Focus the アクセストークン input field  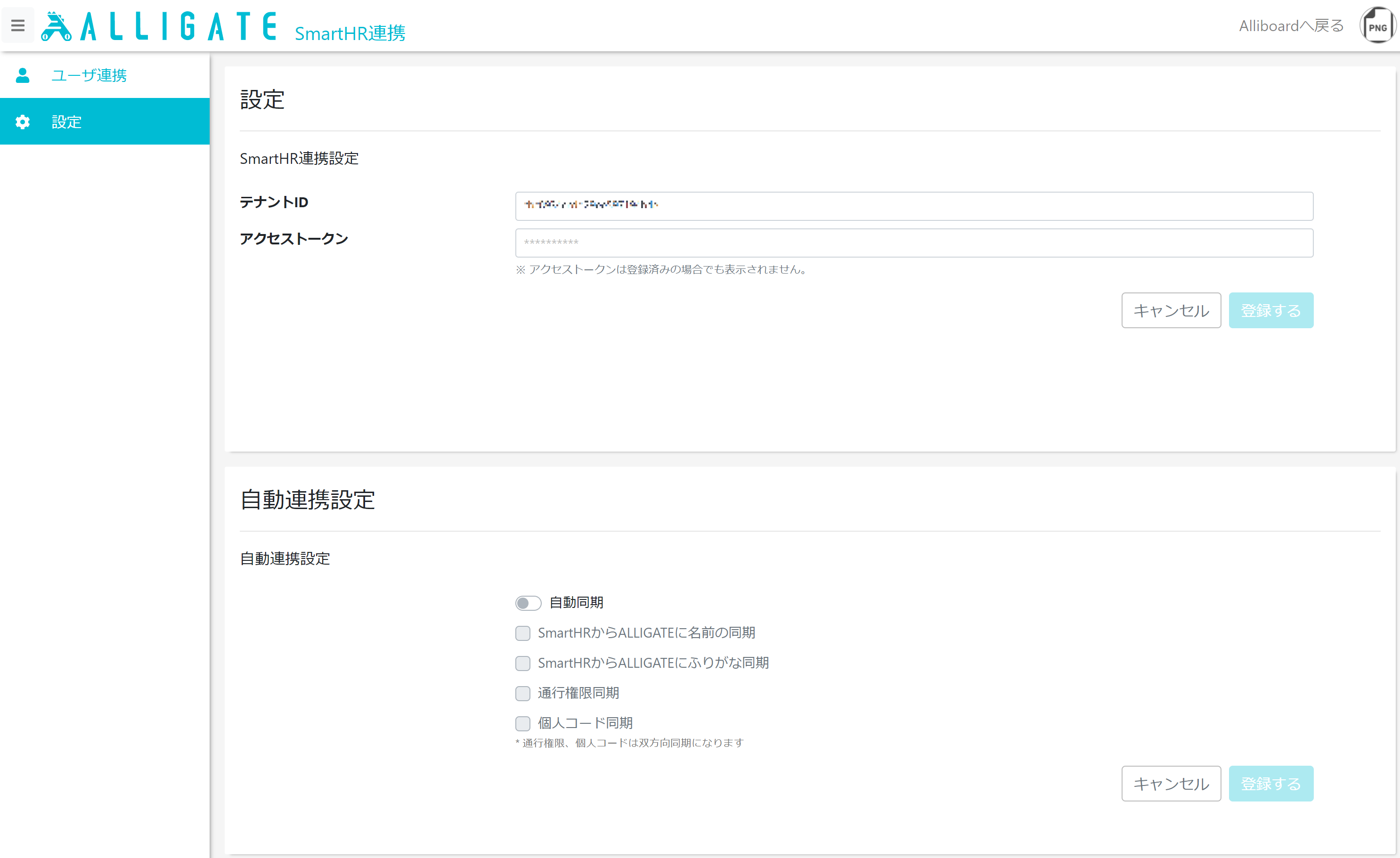coord(914,243)
